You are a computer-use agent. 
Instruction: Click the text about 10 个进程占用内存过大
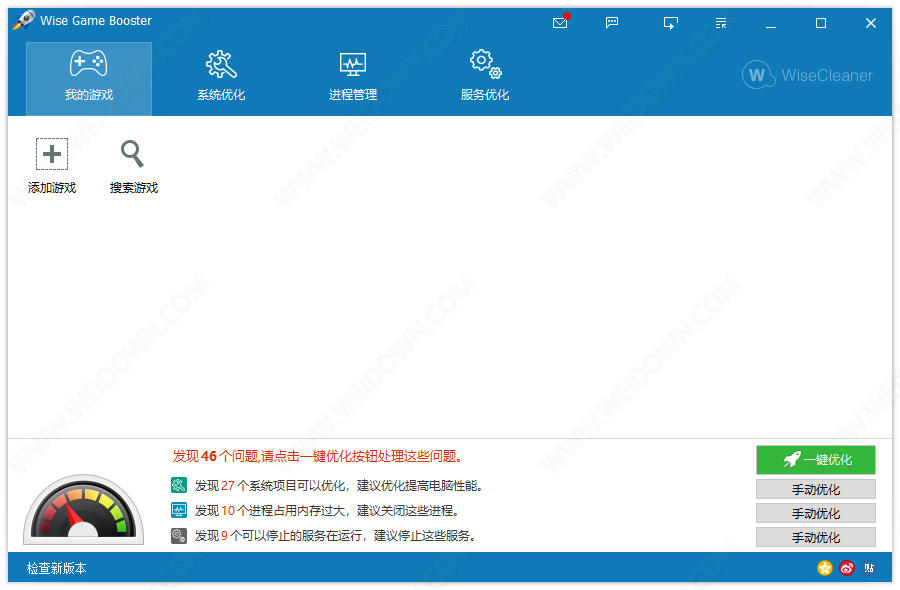[327, 511]
